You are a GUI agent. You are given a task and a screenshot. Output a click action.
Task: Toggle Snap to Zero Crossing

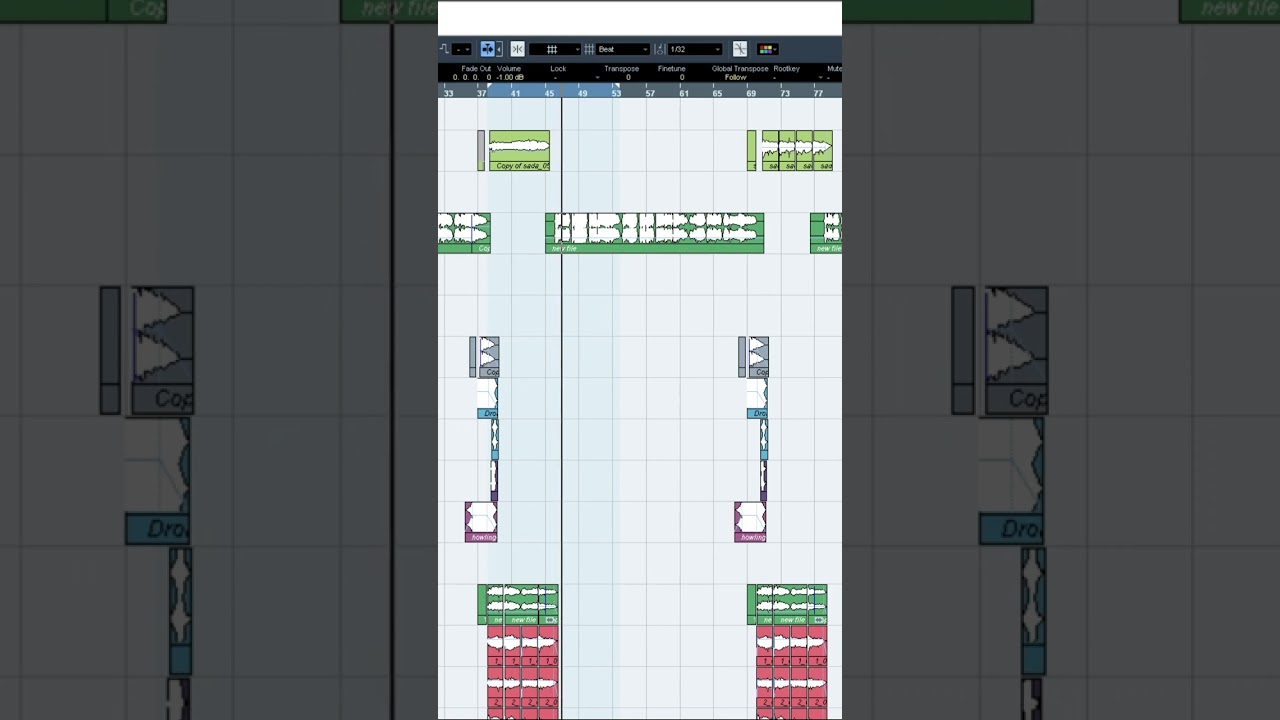click(x=740, y=49)
